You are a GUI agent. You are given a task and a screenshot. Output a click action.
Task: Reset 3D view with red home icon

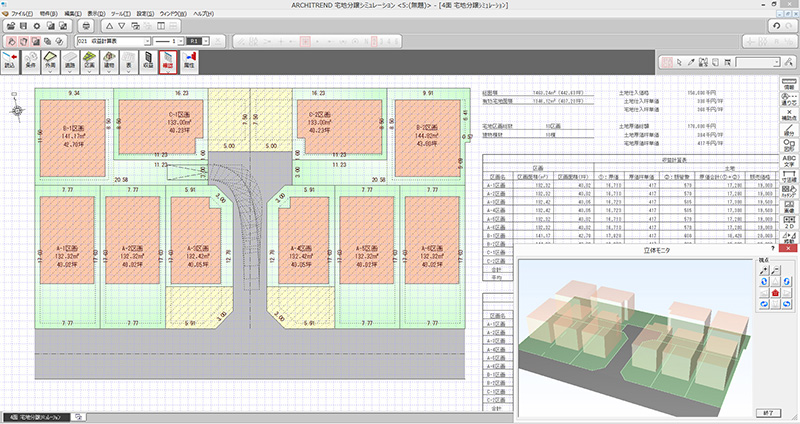[x=776, y=293]
